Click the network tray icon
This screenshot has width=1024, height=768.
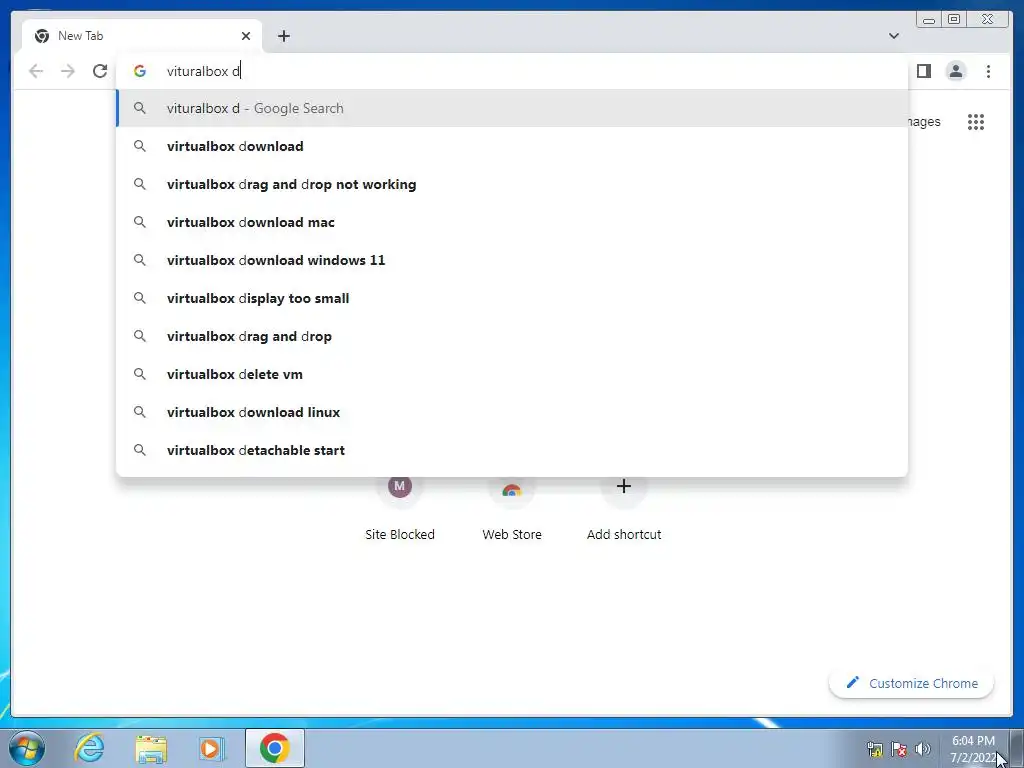coord(874,749)
